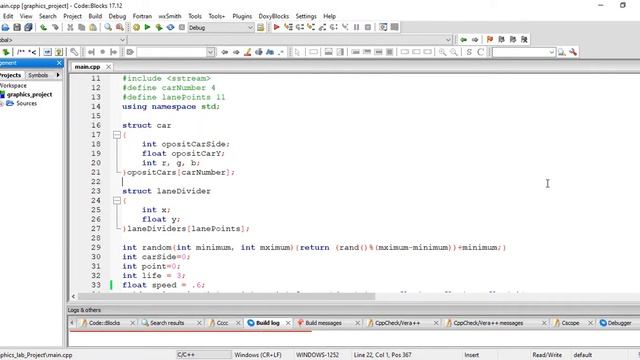Switch to the Symbols tab
Screen dimensions: 640x360
(x=38, y=75)
